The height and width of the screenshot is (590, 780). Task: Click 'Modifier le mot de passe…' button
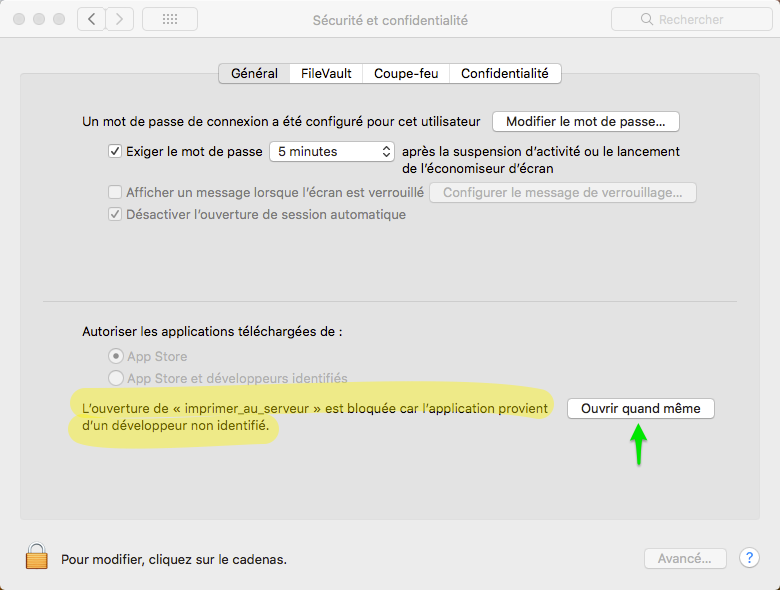pos(585,122)
